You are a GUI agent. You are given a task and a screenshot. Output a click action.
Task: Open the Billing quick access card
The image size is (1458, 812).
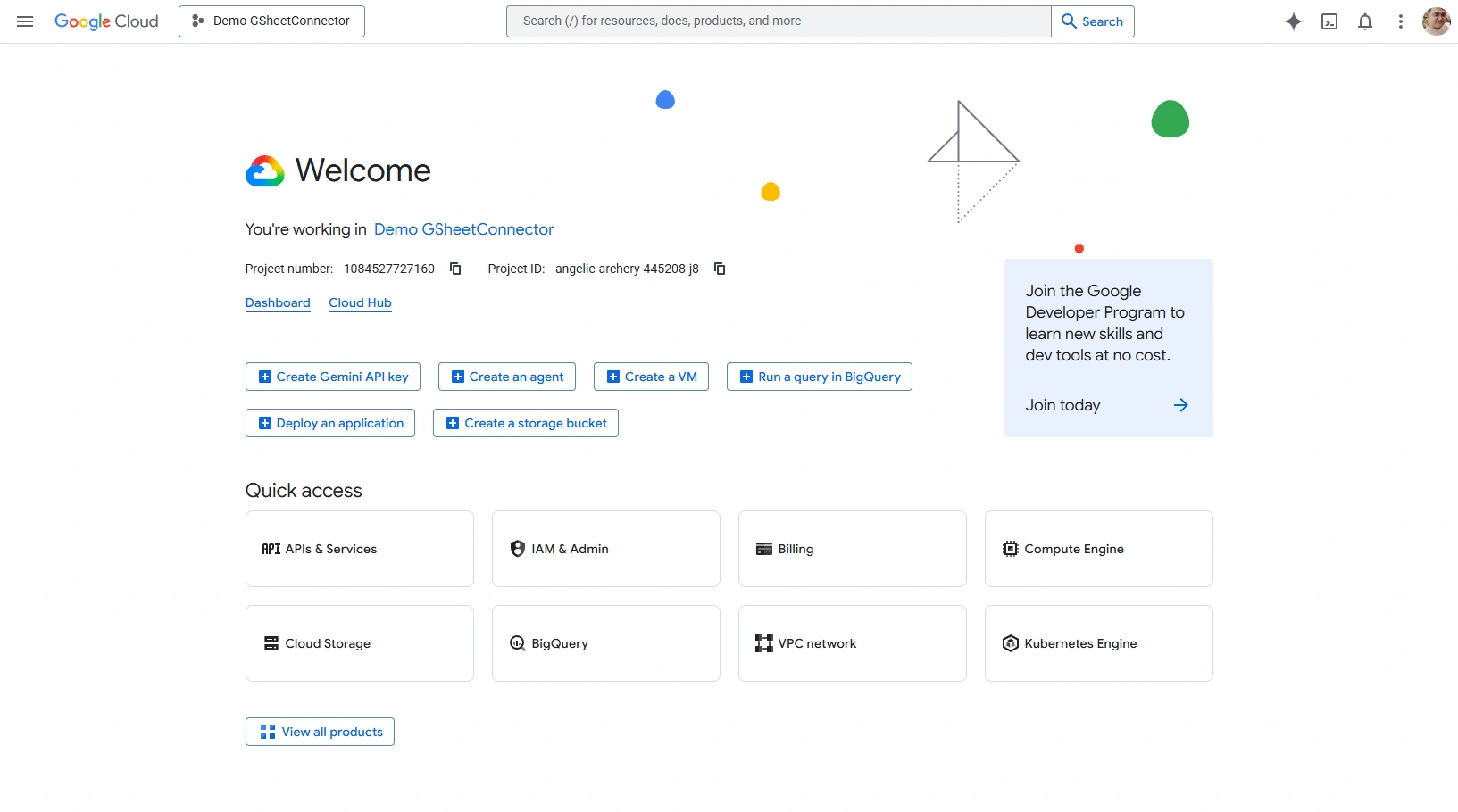point(853,549)
